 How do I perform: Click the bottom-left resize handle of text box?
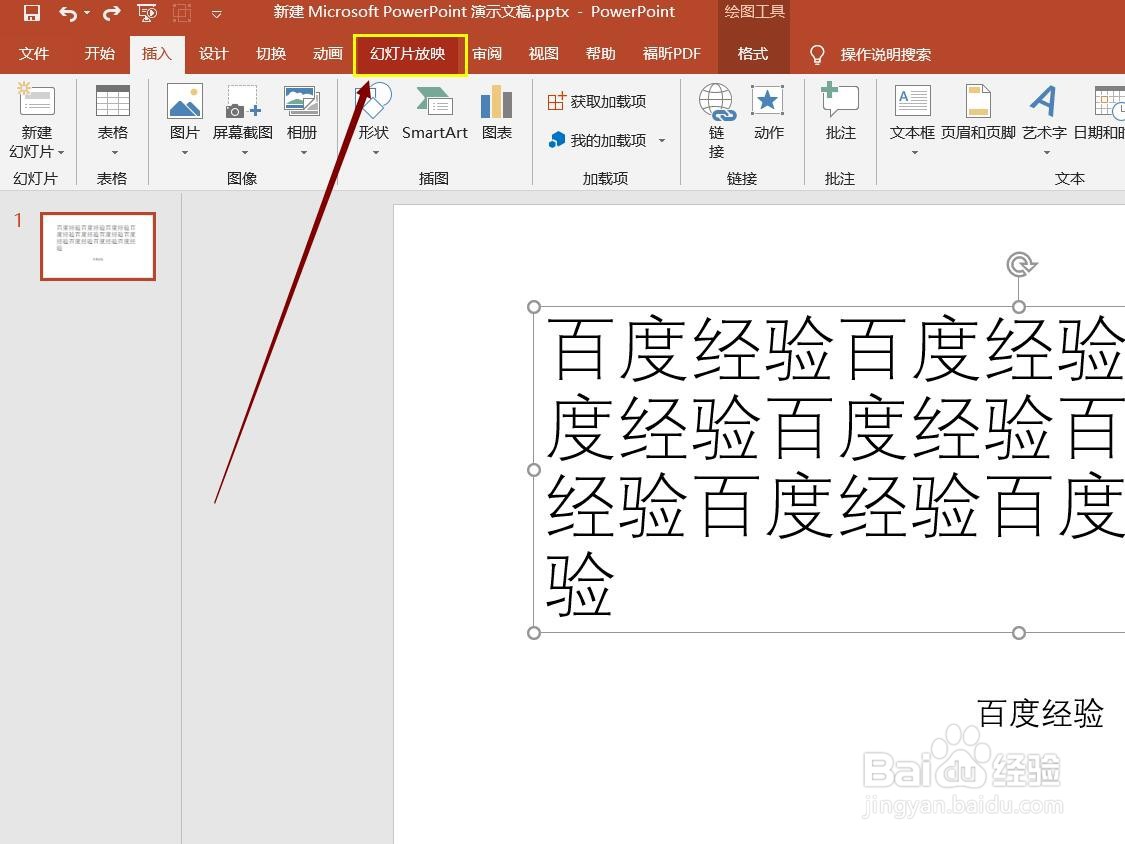coord(534,633)
